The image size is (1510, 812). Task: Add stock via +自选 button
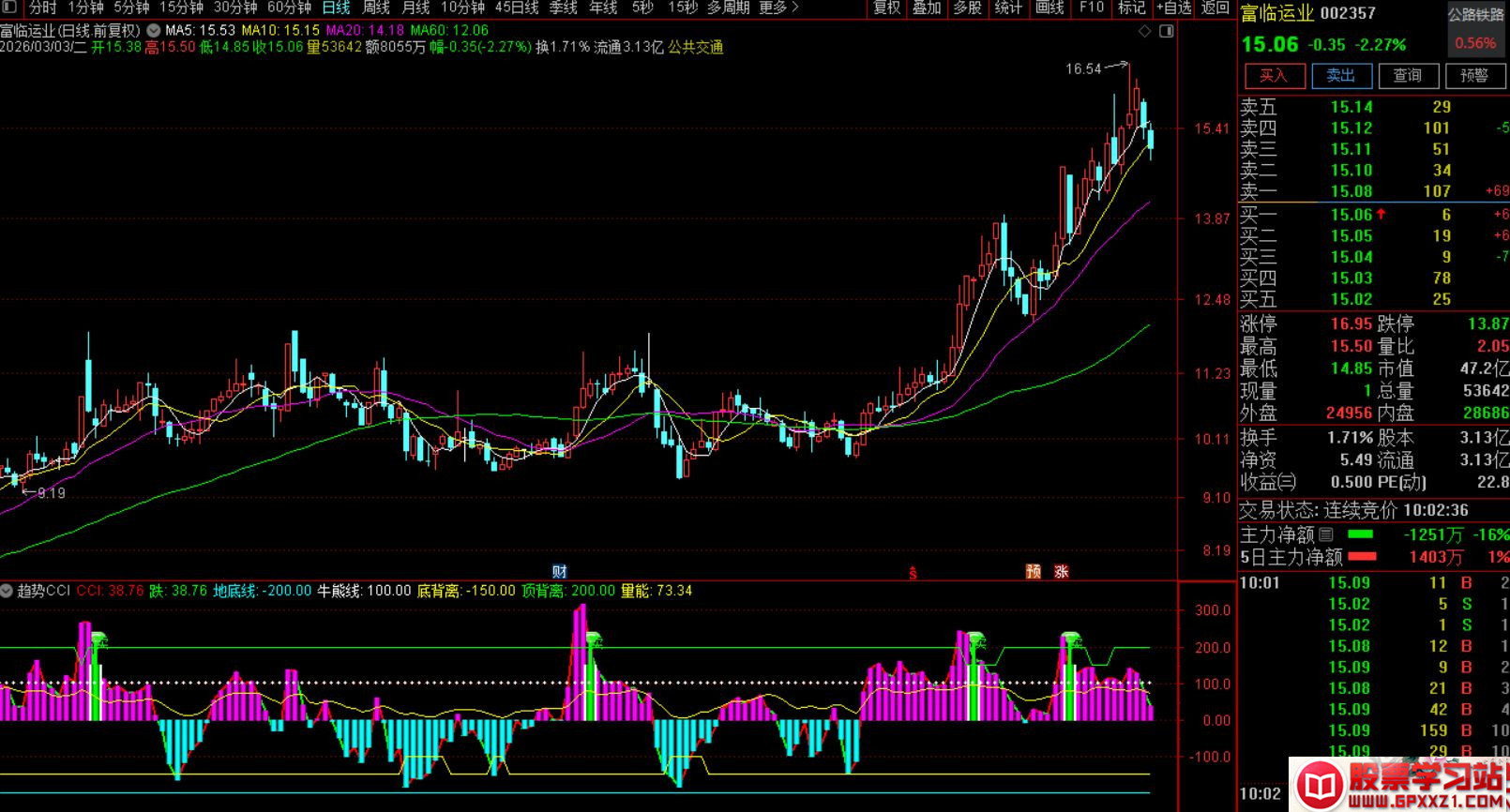(x=1172, y=8)
